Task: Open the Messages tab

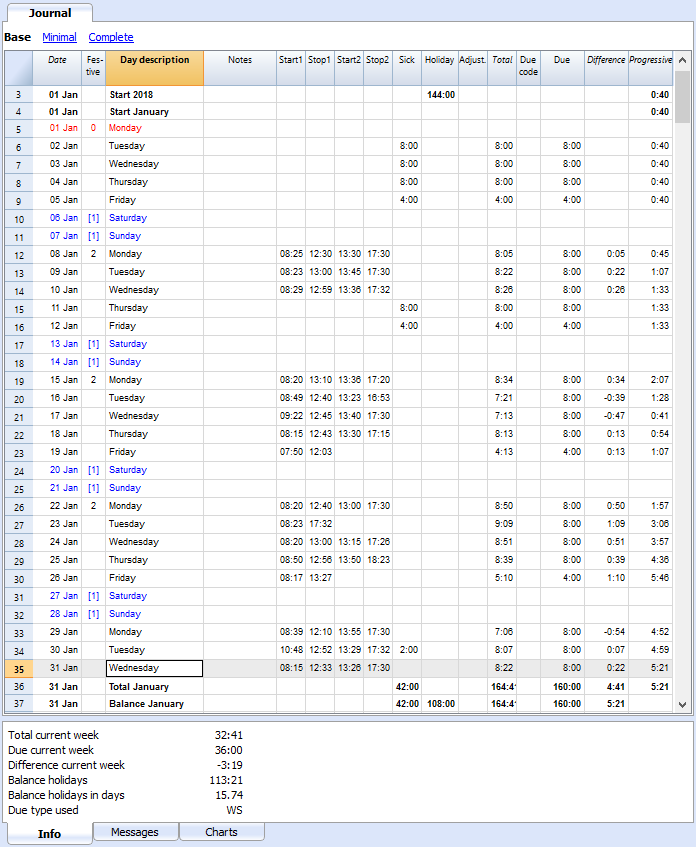Action: (x=135, y=832)
